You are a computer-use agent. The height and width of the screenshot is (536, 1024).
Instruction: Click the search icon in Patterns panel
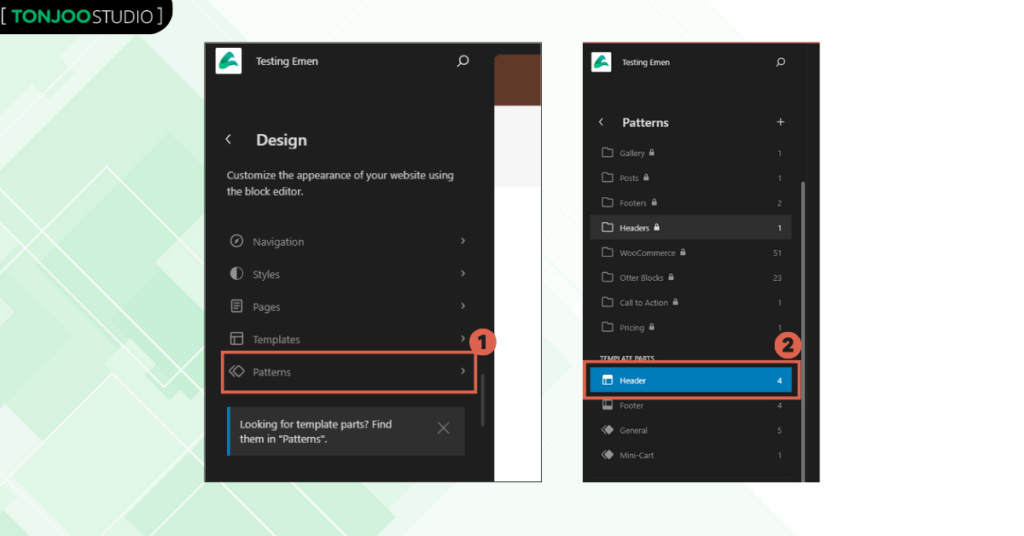click(780, 62)
